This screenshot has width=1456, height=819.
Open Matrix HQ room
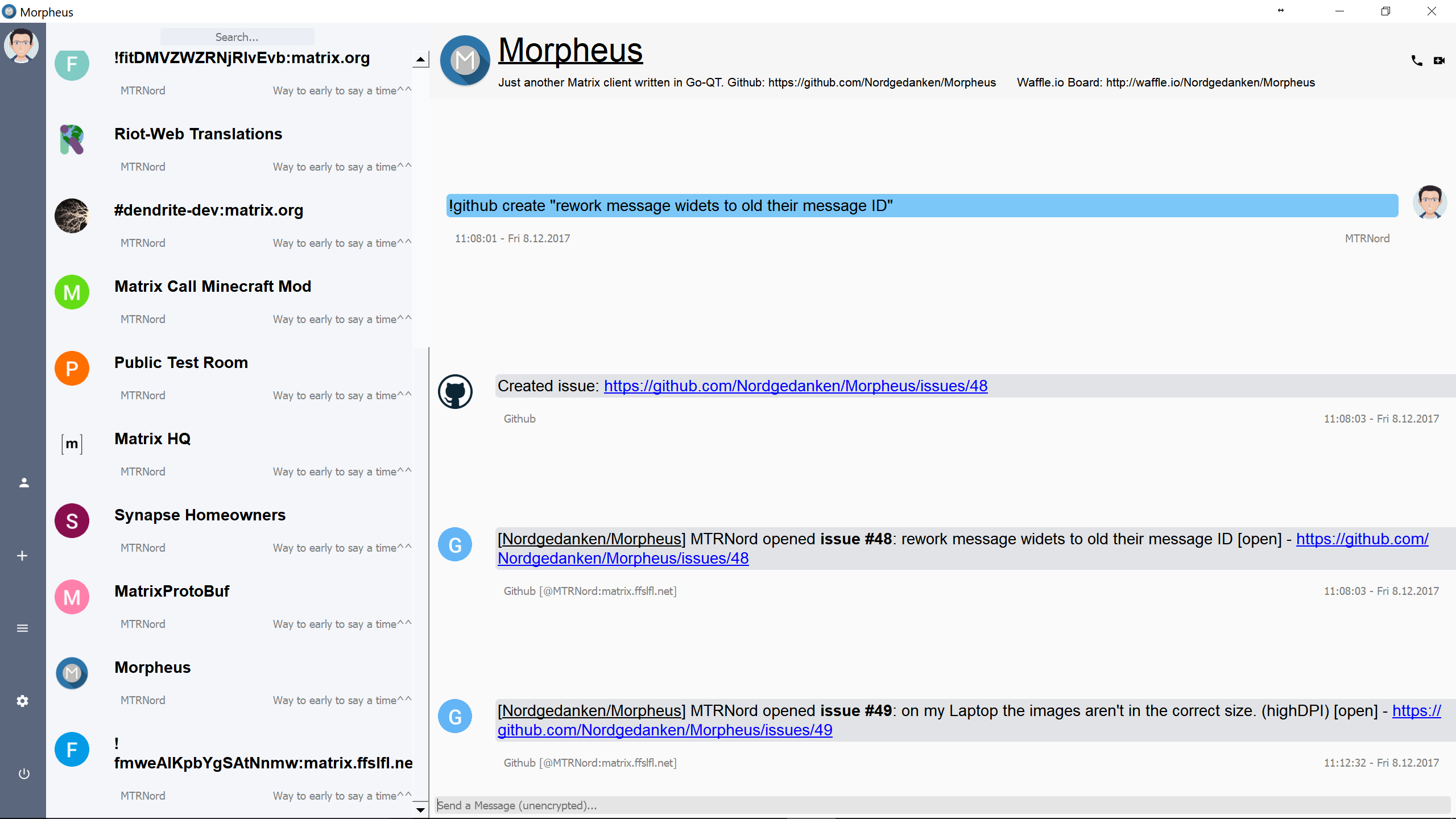tap(233, 453)
